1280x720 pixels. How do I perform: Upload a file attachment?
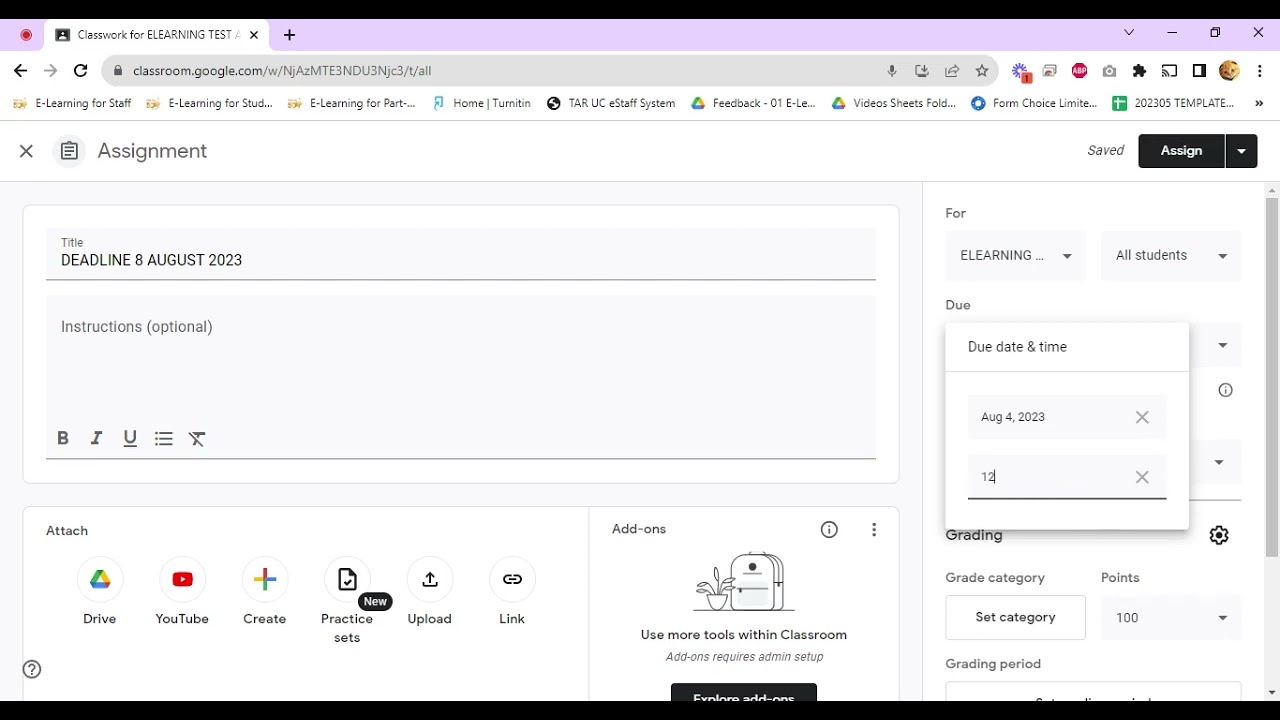point(430,579)
